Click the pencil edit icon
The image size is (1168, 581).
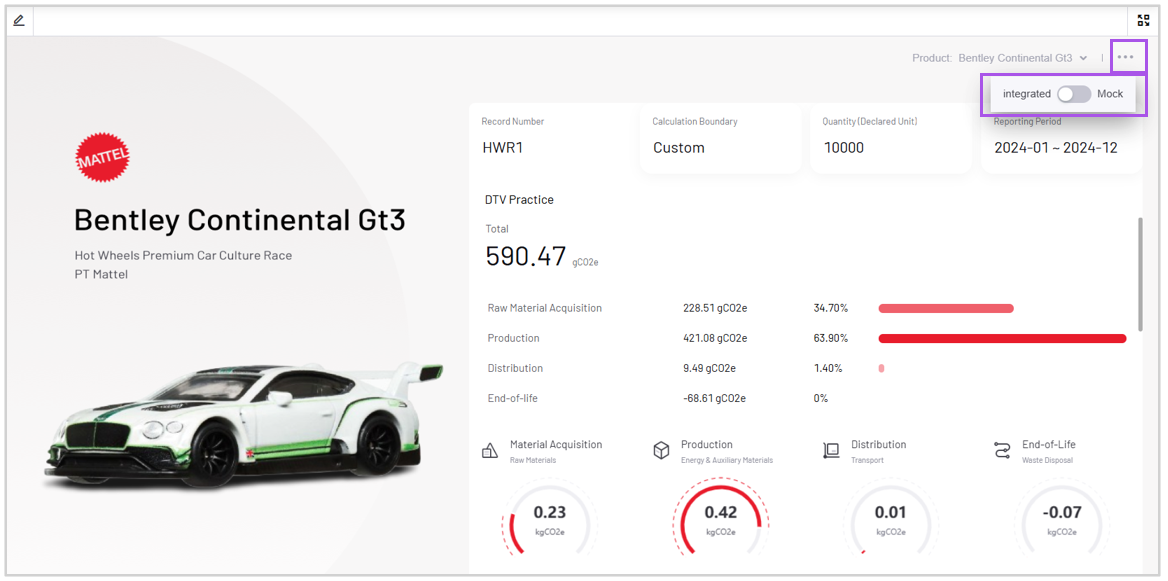click(19, 20)
